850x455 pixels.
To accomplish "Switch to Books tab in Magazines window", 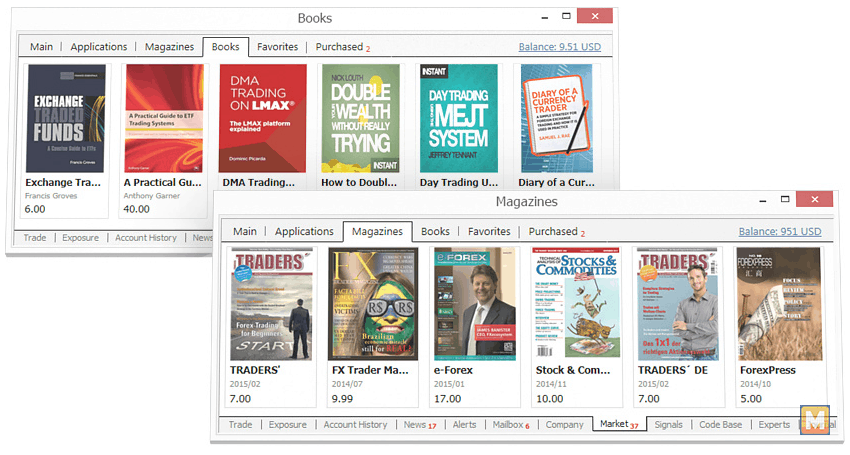I will click(435, 232).
